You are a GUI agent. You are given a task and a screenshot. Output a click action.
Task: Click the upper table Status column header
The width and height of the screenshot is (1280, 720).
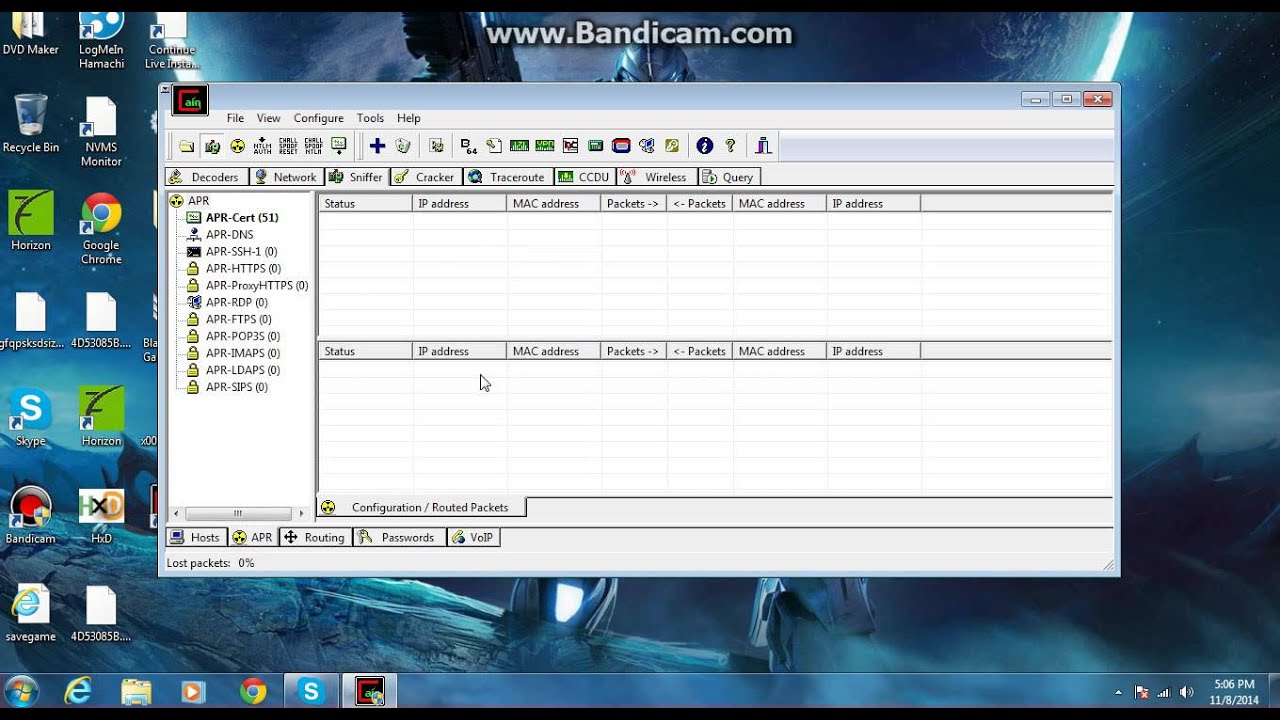tap(365, 203)
